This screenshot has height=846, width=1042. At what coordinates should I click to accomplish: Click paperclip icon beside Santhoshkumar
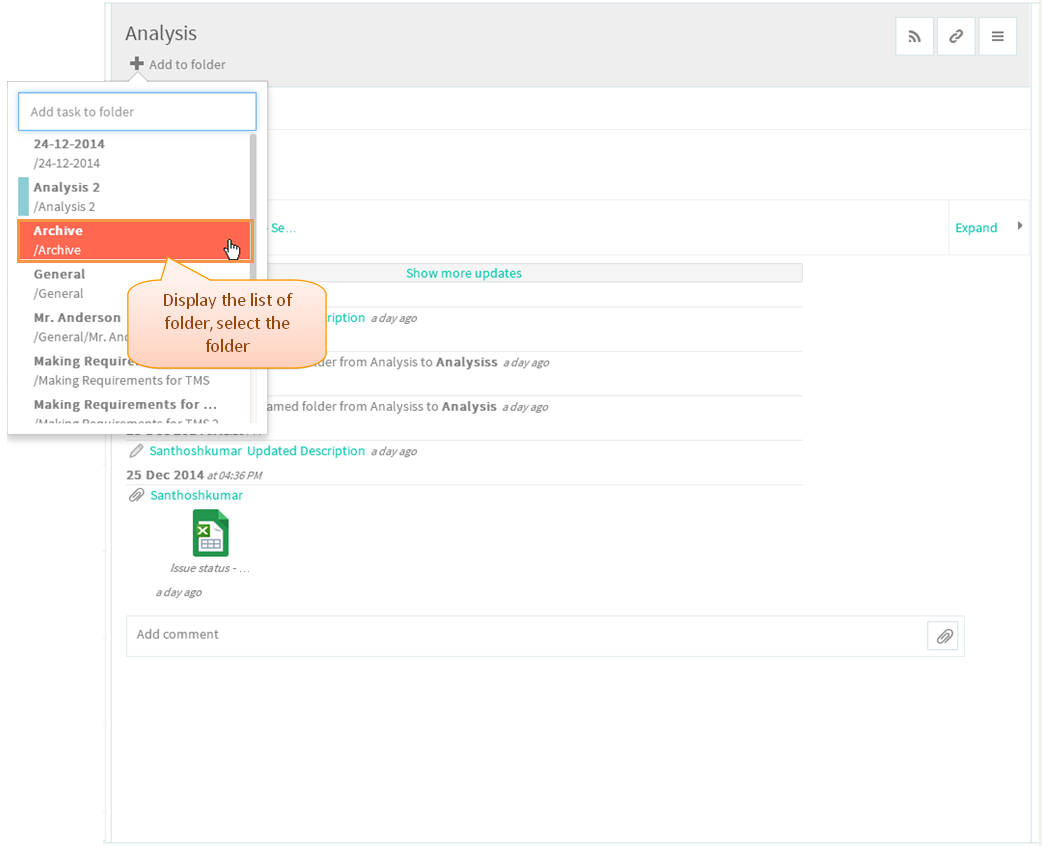(x=136, y=495)
